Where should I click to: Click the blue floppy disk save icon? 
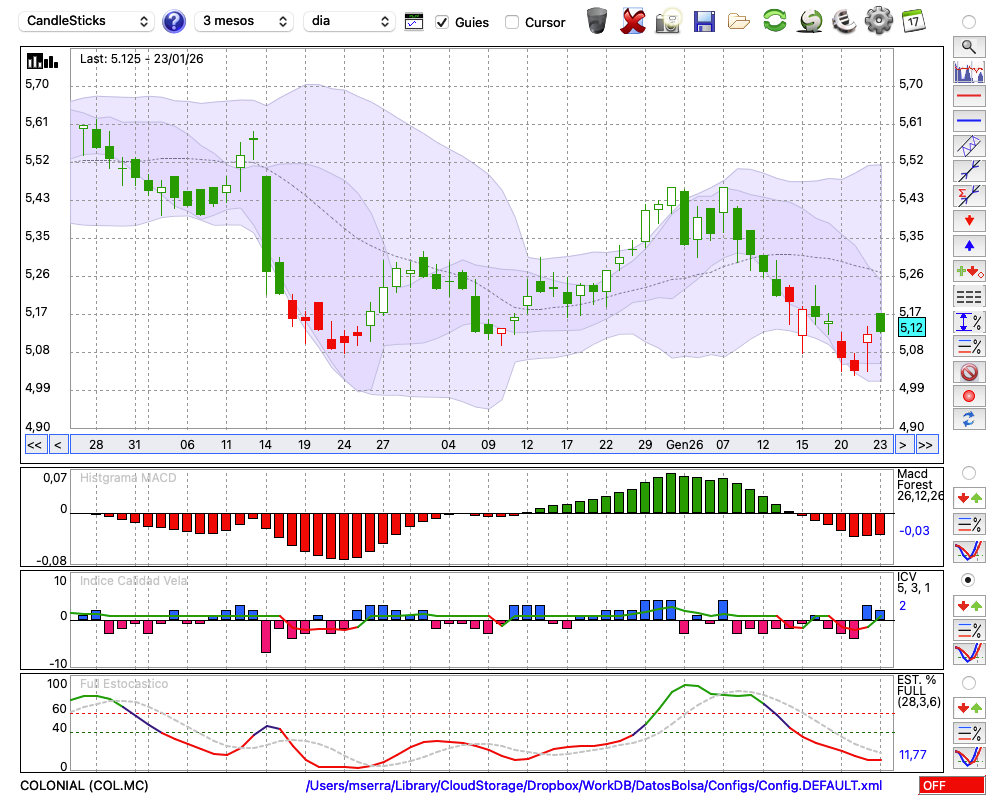click(704, 21)
